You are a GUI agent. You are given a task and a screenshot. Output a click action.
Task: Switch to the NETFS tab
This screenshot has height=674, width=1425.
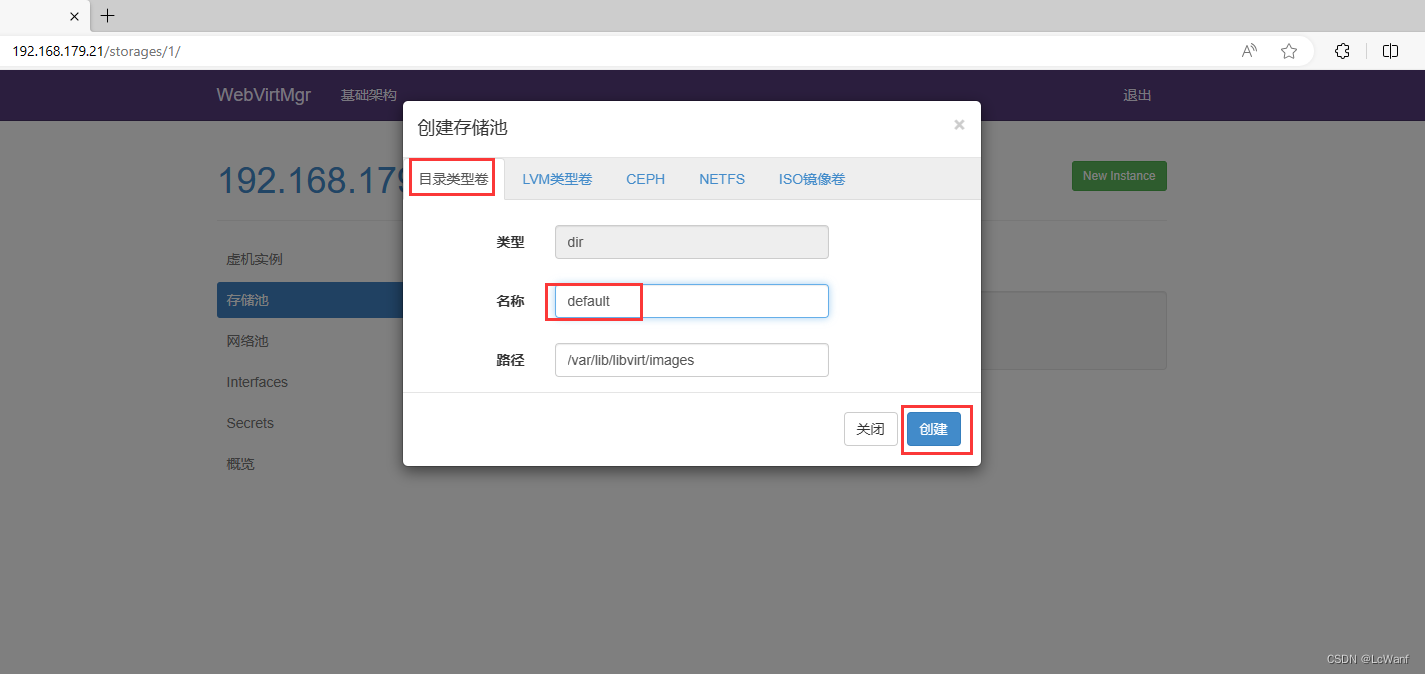pos(722,179)
